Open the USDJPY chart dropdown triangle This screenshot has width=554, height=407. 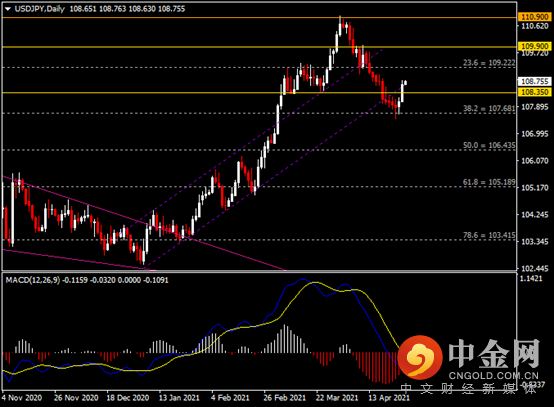8,9
